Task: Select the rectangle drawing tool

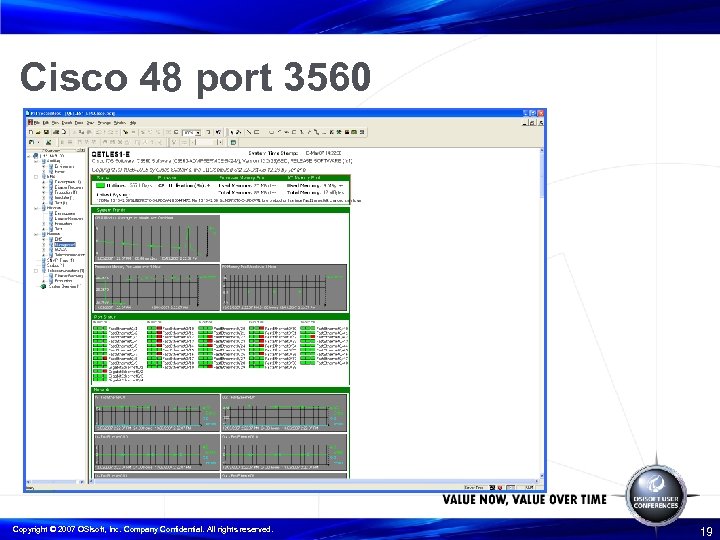Action: [x=257, y=132]
